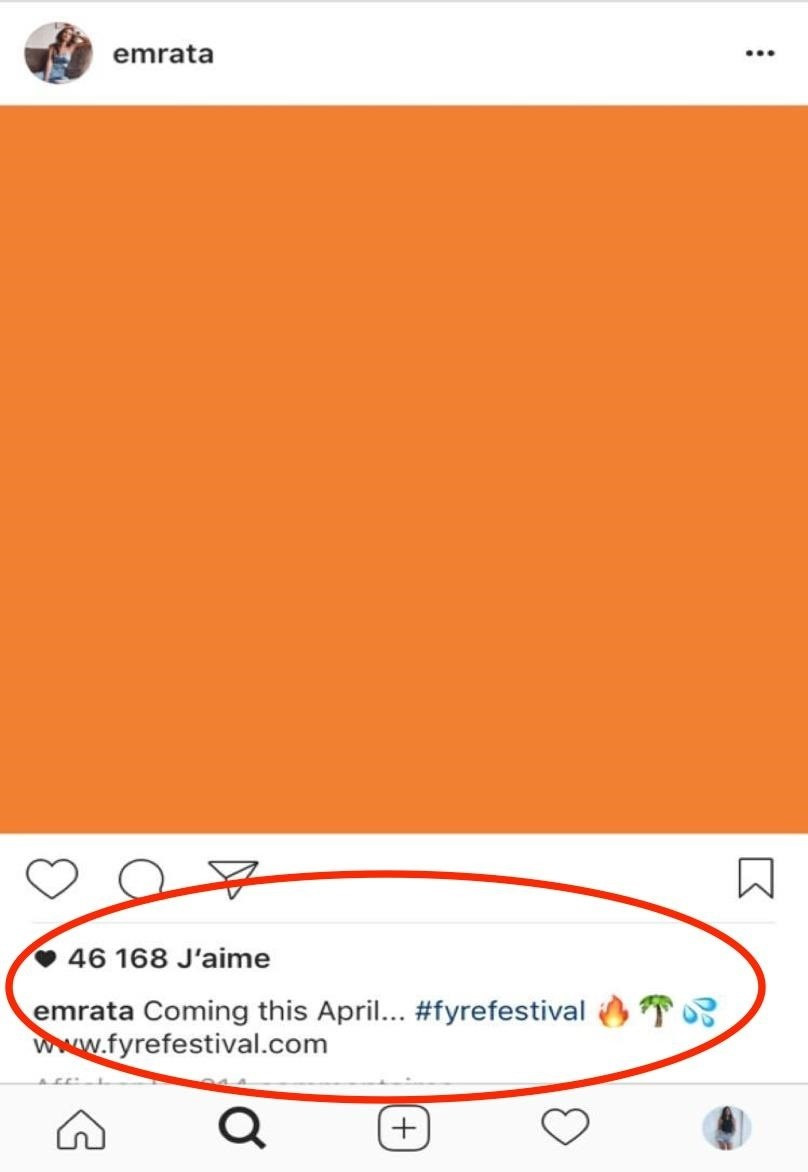Tap the small filled heart beside like count
This screenshot has height=1172, width=808.
(46, 959)
